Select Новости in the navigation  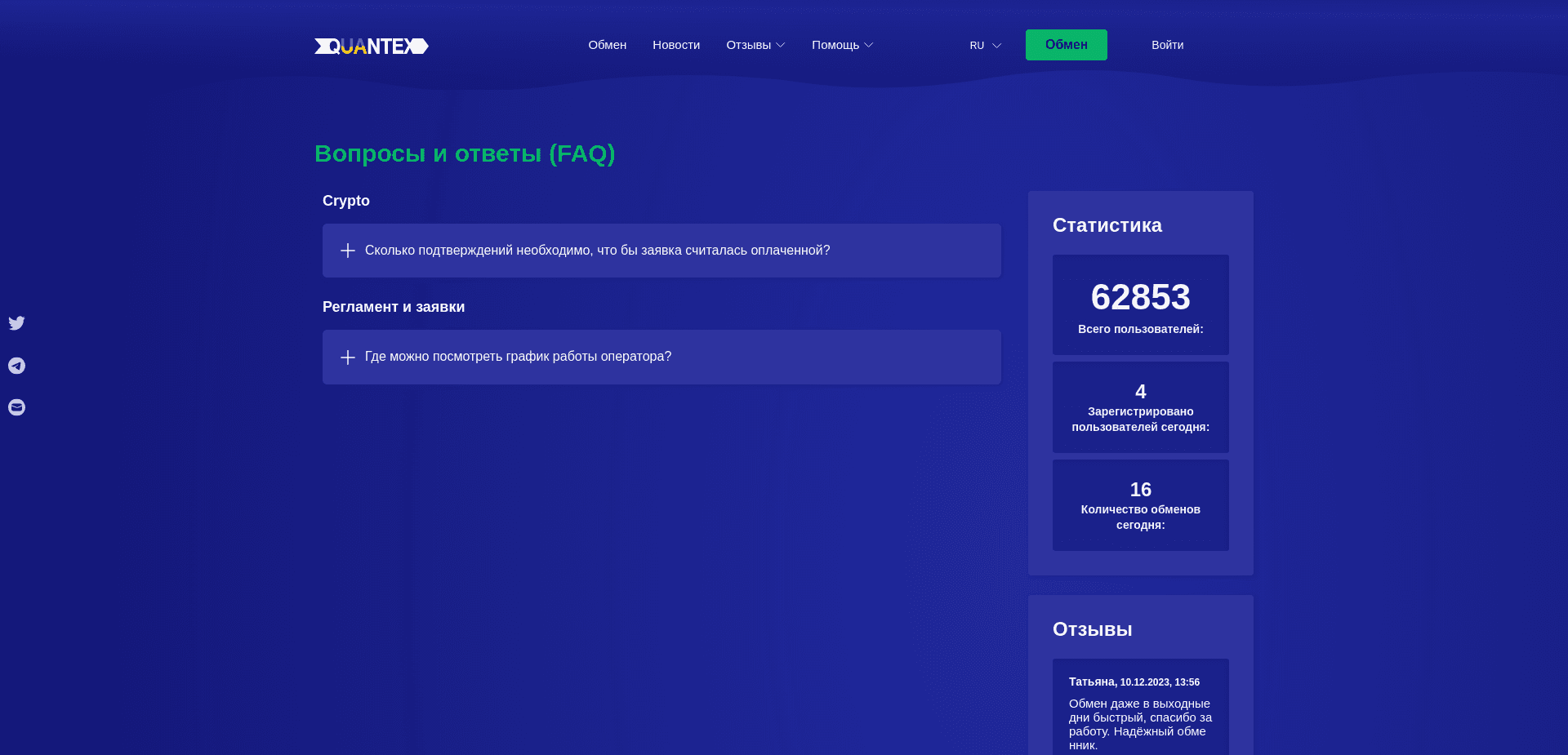point(675,45)
